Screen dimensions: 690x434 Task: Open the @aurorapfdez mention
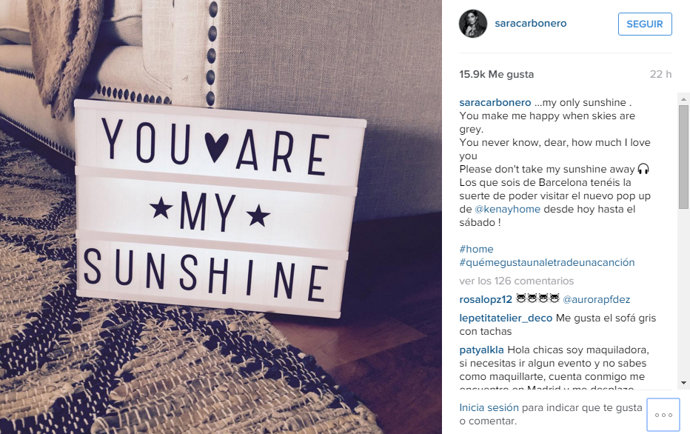(x=596, y=300)
